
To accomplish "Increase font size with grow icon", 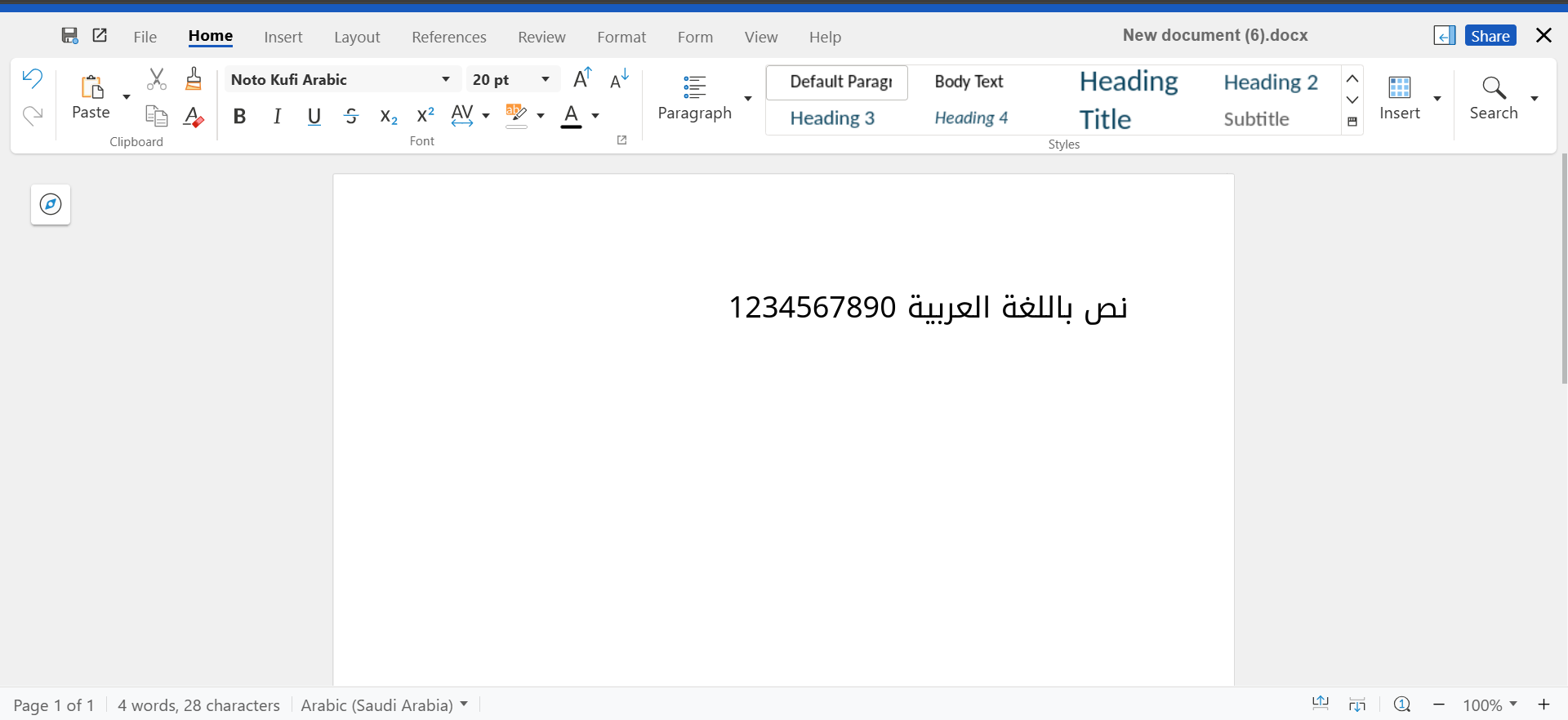I will (582, 78).
